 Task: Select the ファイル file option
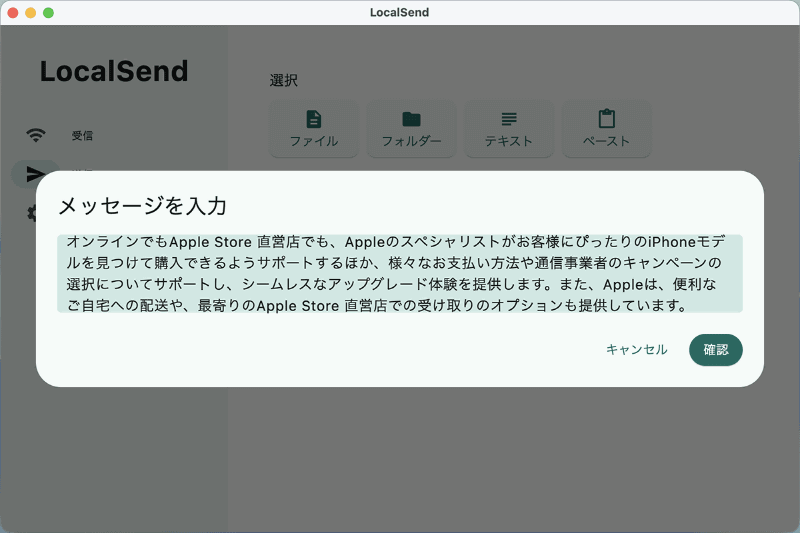[314, 129]
